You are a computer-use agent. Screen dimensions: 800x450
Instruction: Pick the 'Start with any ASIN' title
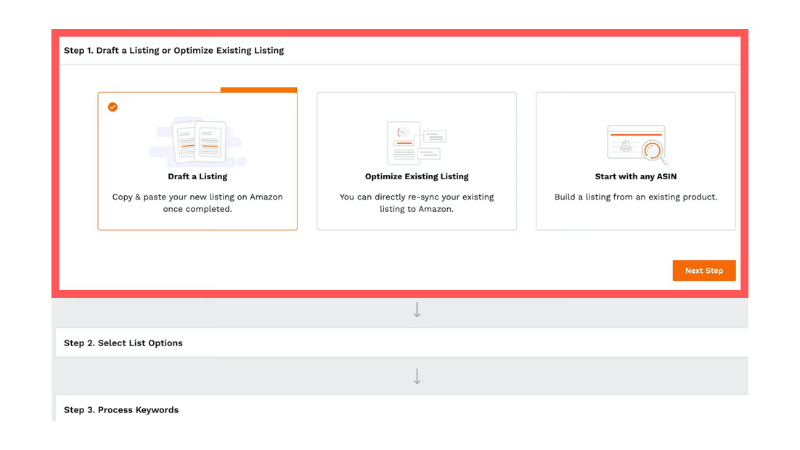tap(635, 177)
